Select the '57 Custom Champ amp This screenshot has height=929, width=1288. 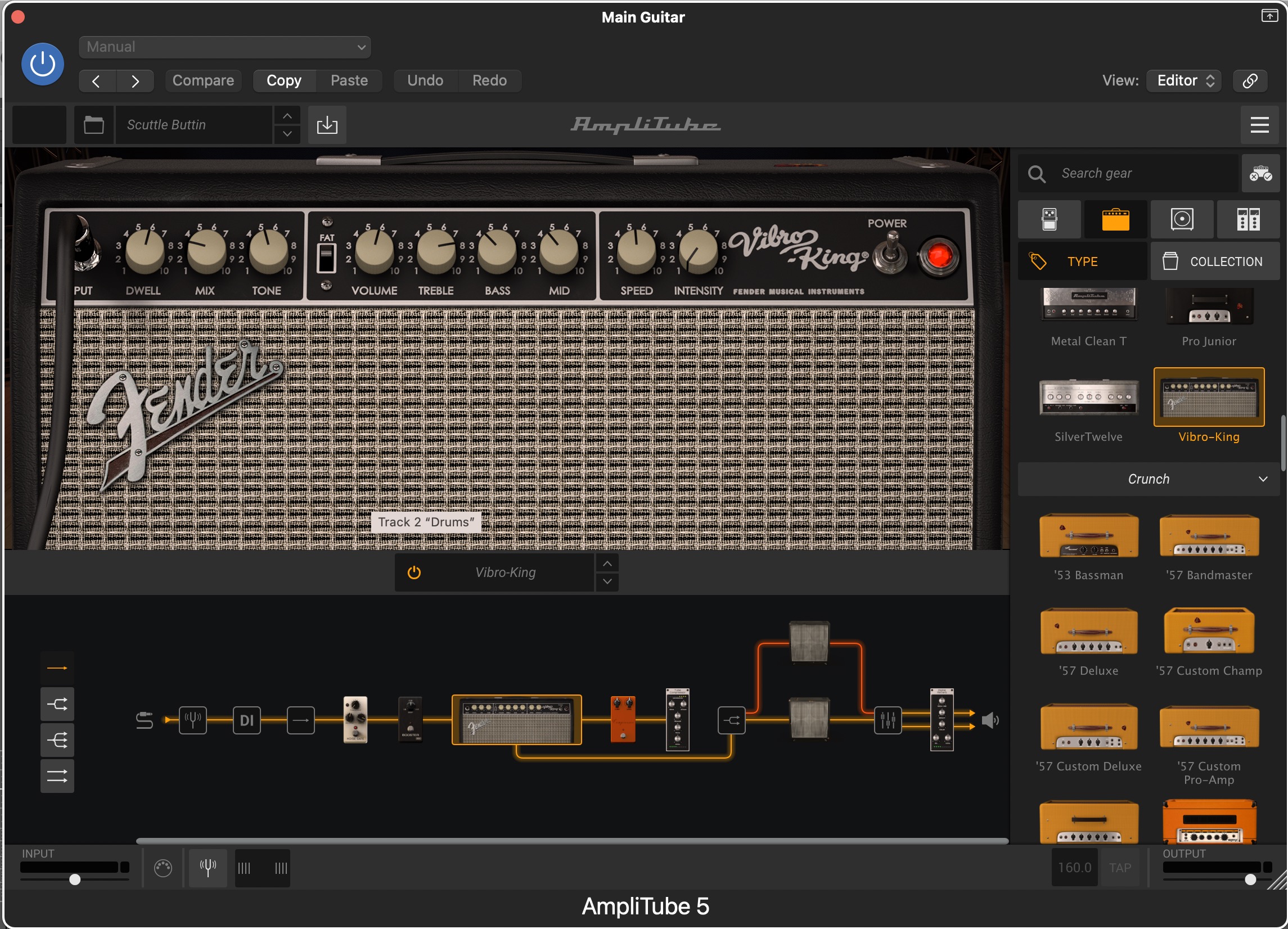point(1209,642)
